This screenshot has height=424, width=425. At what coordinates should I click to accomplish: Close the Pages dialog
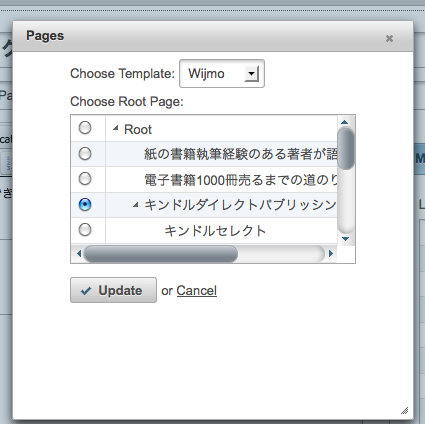tap(389, 39)
